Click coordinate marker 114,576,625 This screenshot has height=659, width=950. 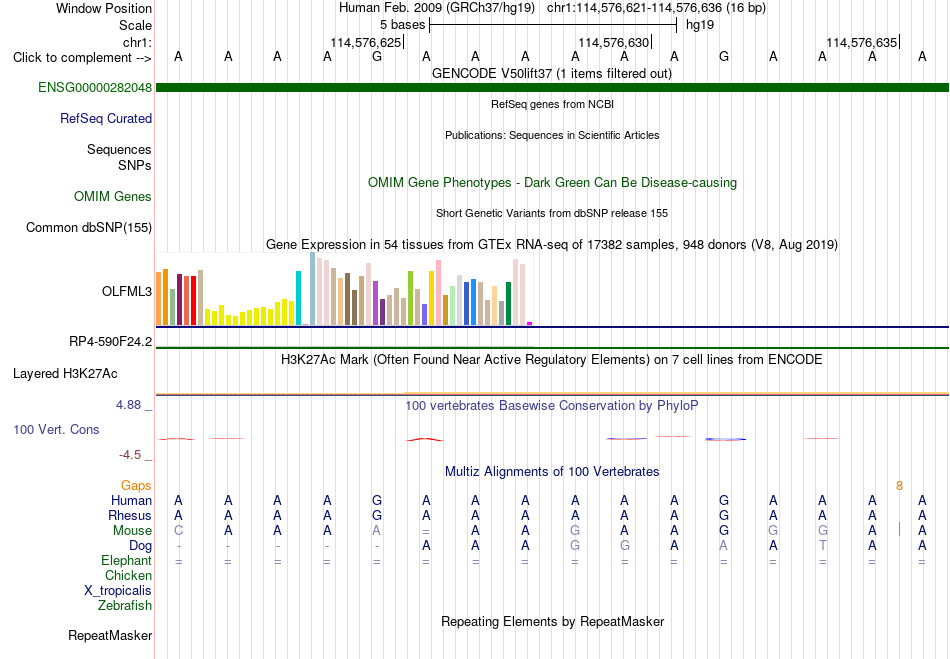pyautogui.click(x=365, y=42)
